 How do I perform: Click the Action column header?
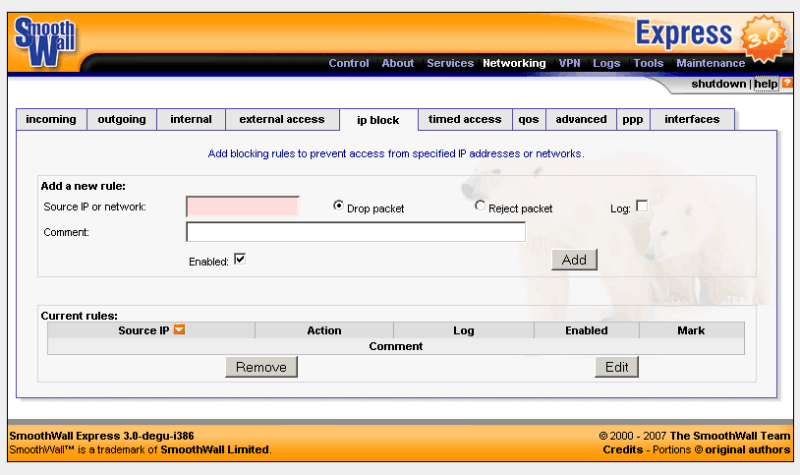point(324,330)
